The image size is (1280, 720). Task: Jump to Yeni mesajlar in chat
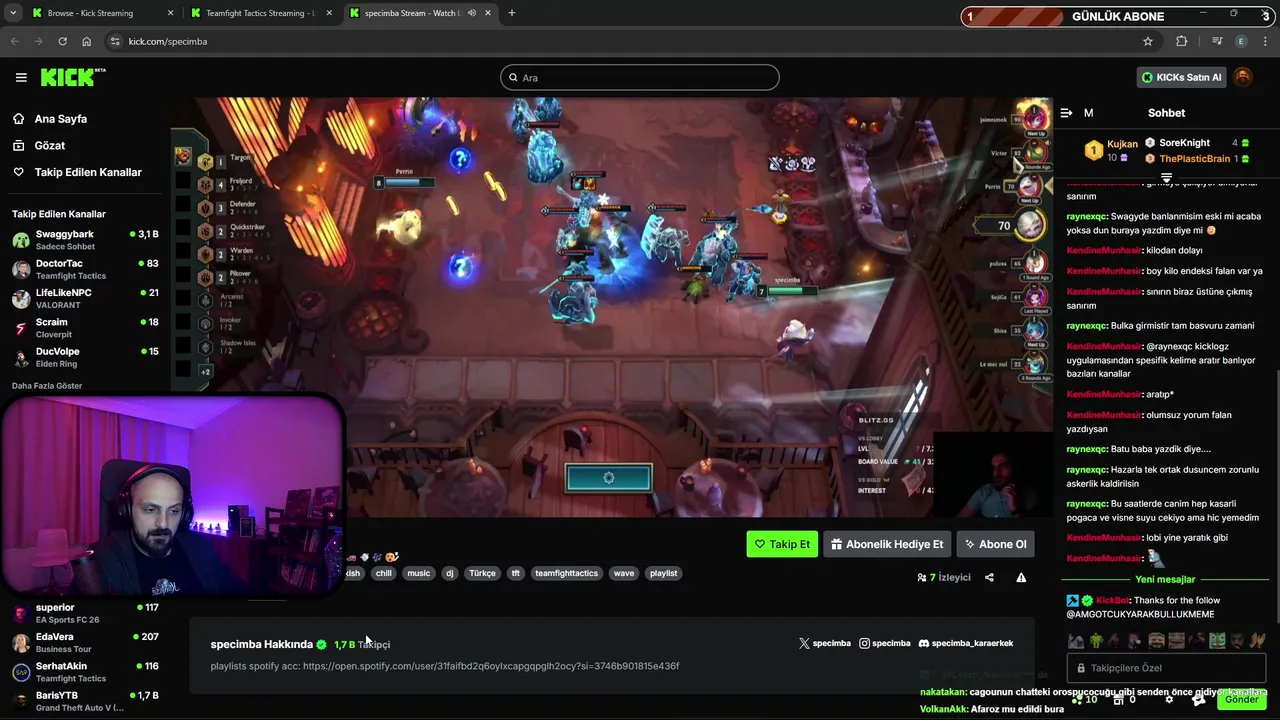[x=1165, y=579]
